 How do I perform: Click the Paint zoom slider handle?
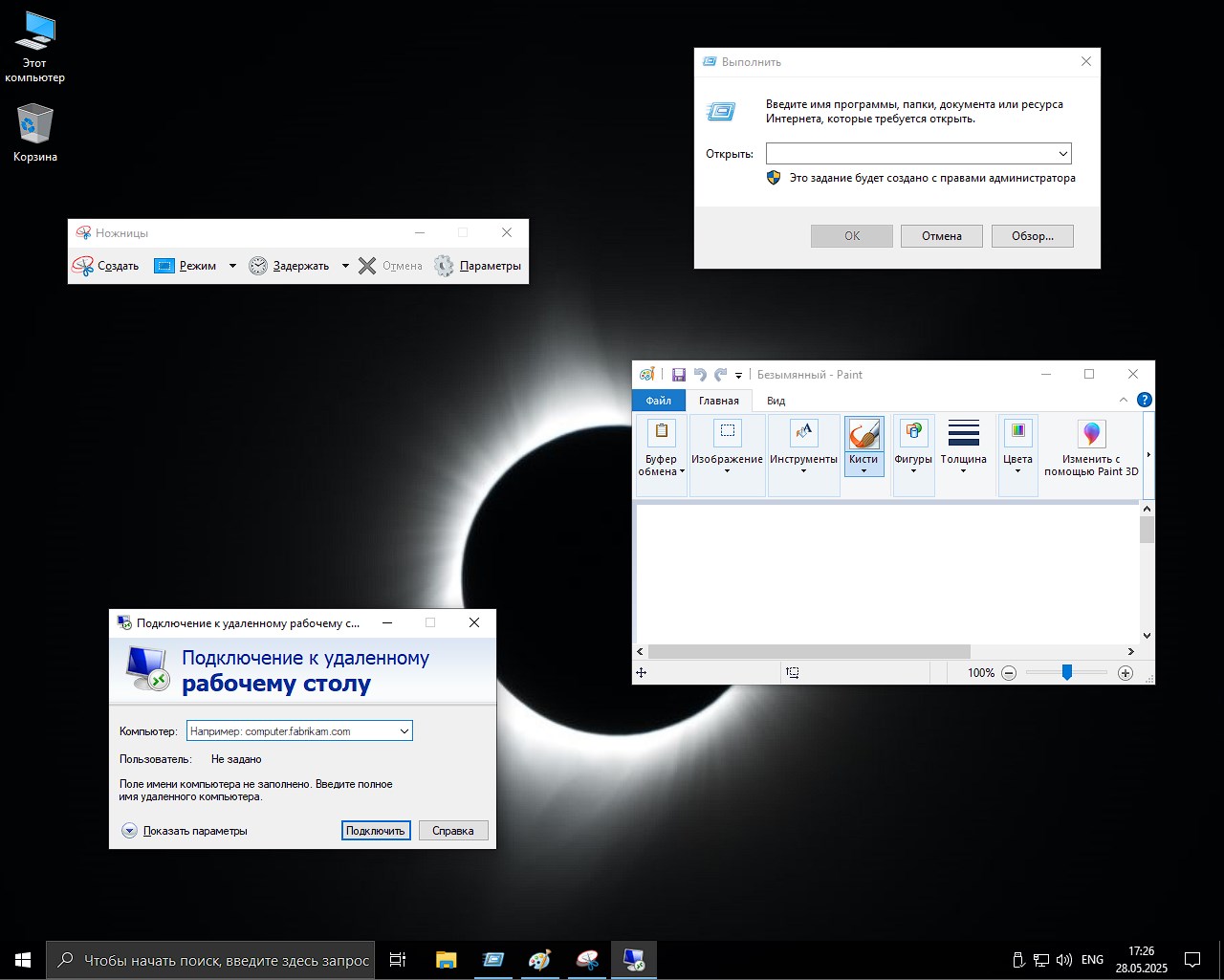point(1066,673)
